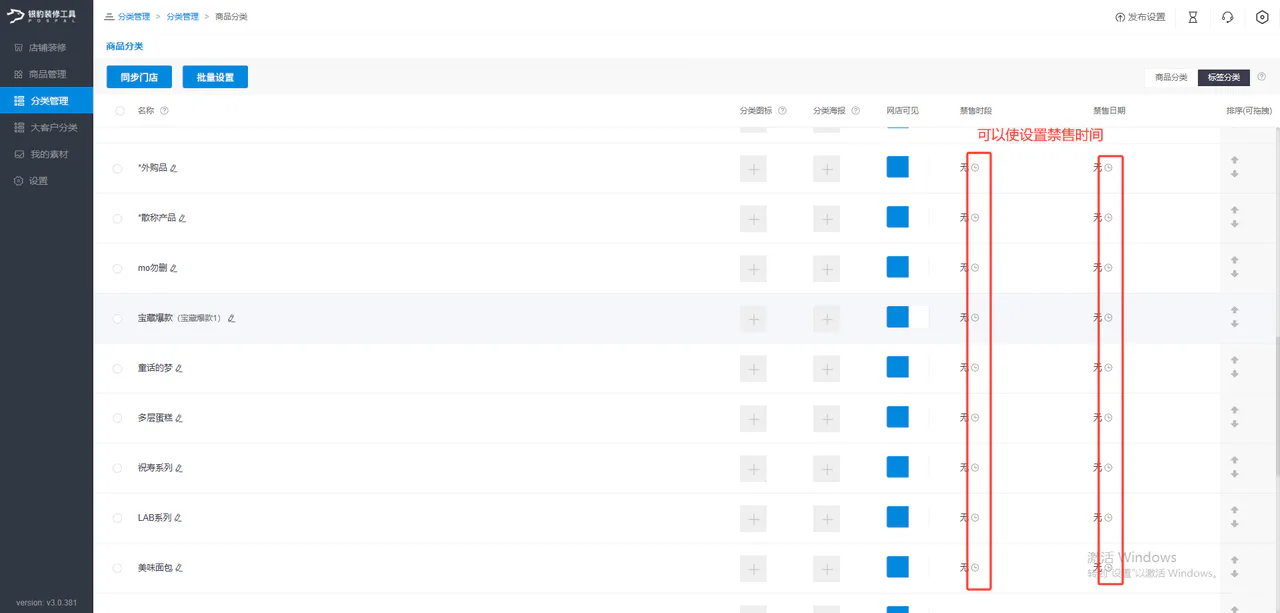Image resolution: width=1280 pixels, height=613 pixels.
Task: Rename mo勿删 using its edit pencil
Action: click(x=174, y=268)
